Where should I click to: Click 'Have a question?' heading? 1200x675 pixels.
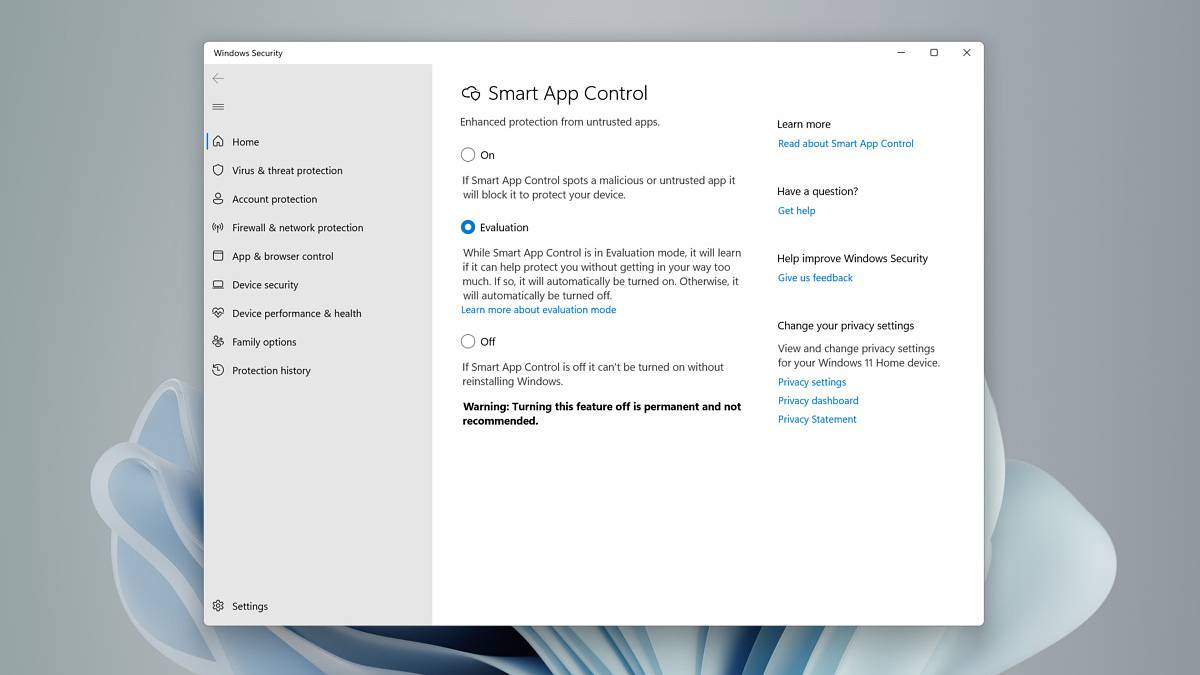pos(817,191)
